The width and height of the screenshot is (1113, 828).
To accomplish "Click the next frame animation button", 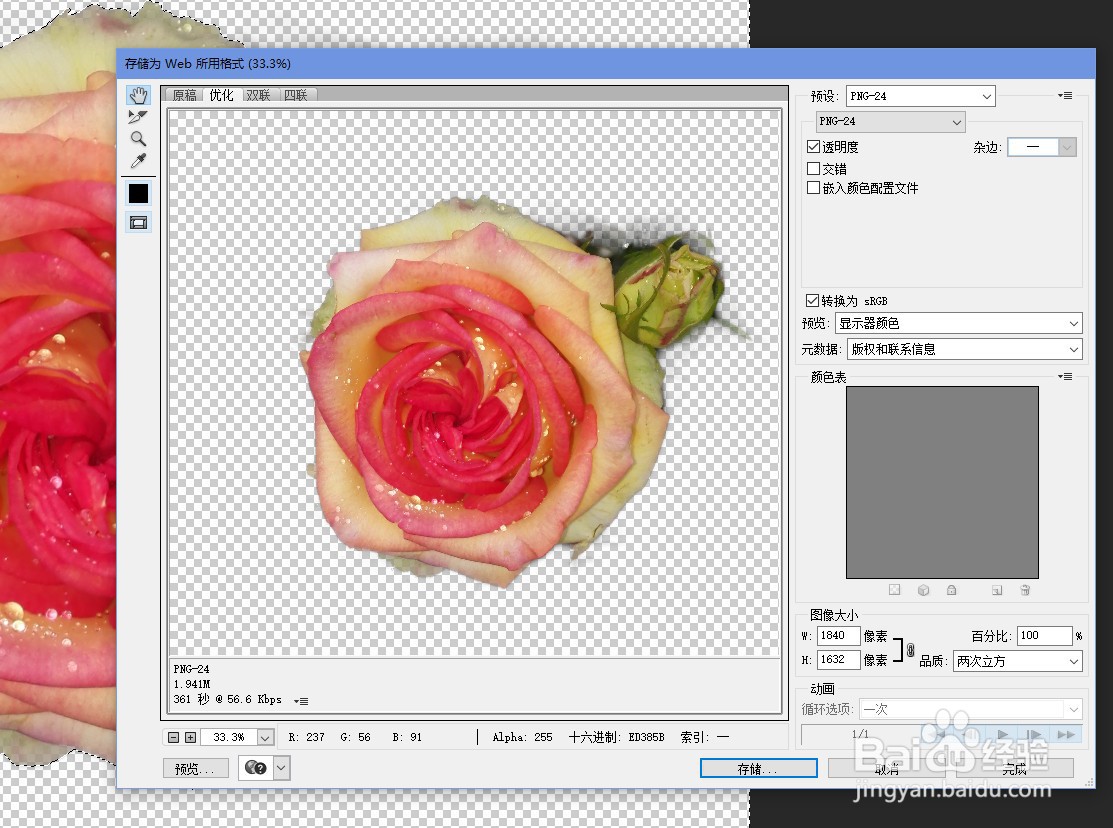I will tap(1034, 734).
